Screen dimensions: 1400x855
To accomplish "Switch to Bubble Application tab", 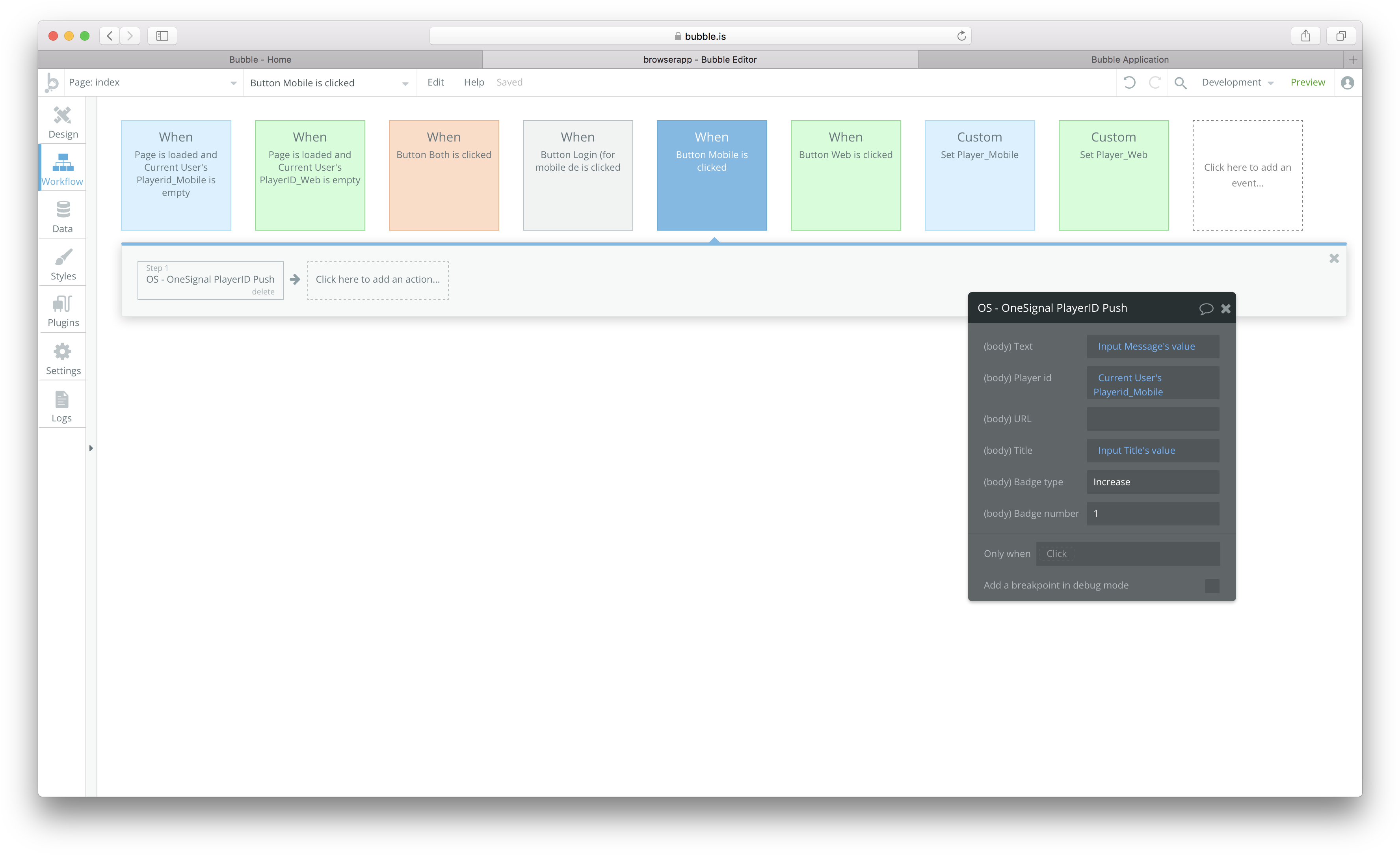I will (1130, 60).
